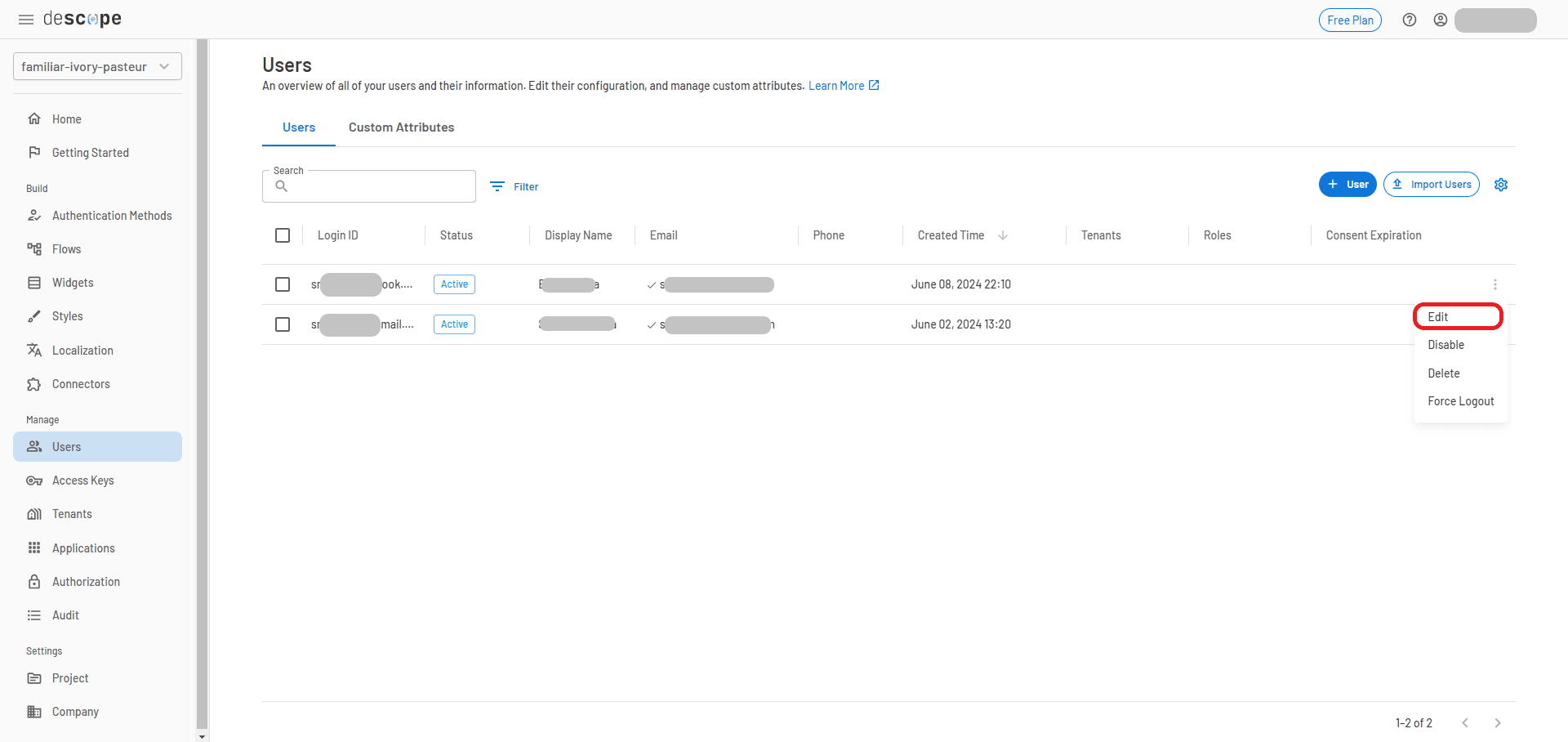Screen dimensions: 1568x742
Task: Open the Widgets page
Action: point(72,282)
